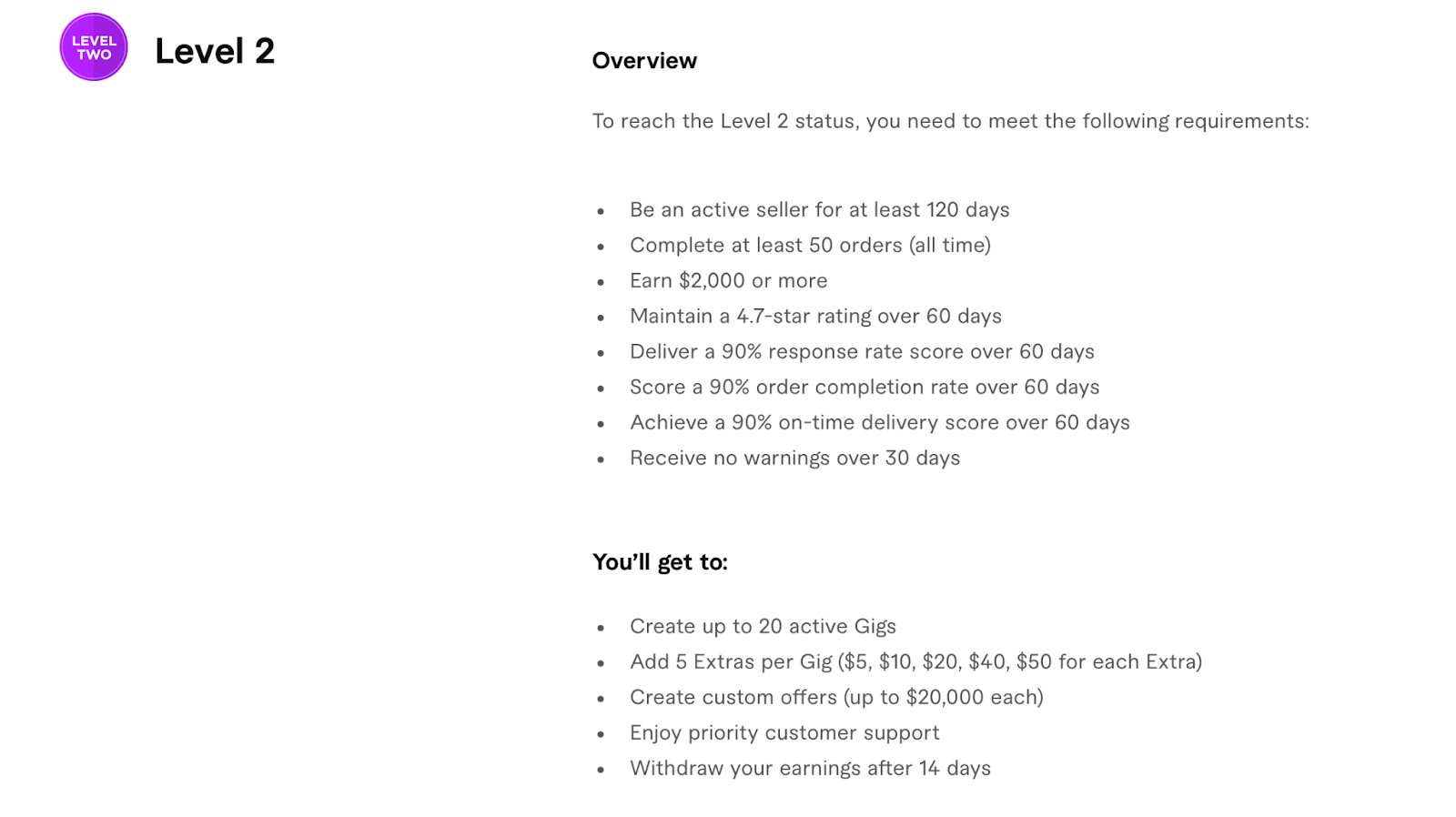Viewport: 1456px width, 817px height.
Task: Click the purple Level Two badge icon
Action: point(94,47)
